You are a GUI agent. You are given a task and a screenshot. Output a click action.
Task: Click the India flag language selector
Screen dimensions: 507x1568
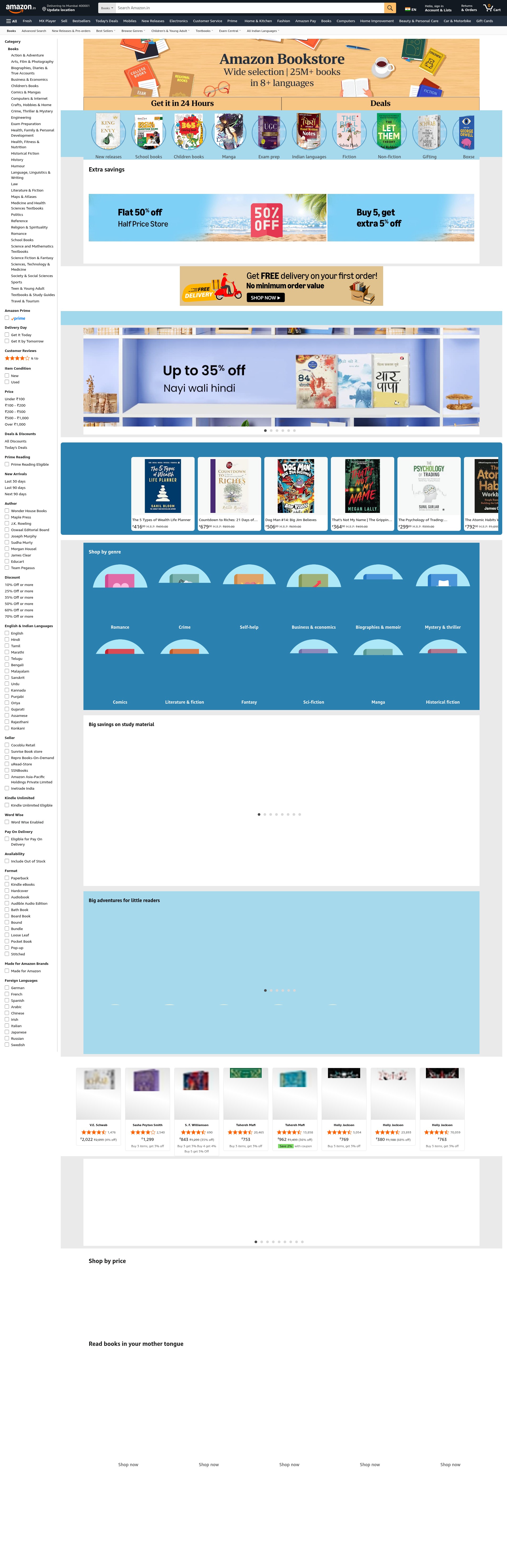coord(411,9)
